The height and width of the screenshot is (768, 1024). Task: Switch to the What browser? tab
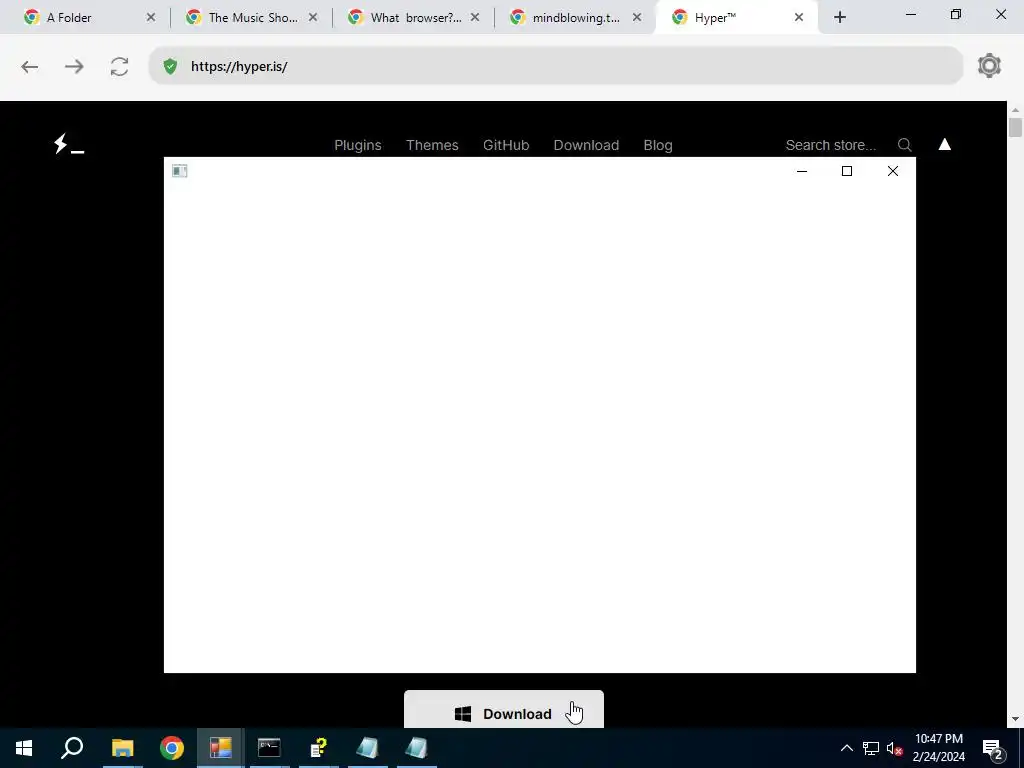point(415,18)
